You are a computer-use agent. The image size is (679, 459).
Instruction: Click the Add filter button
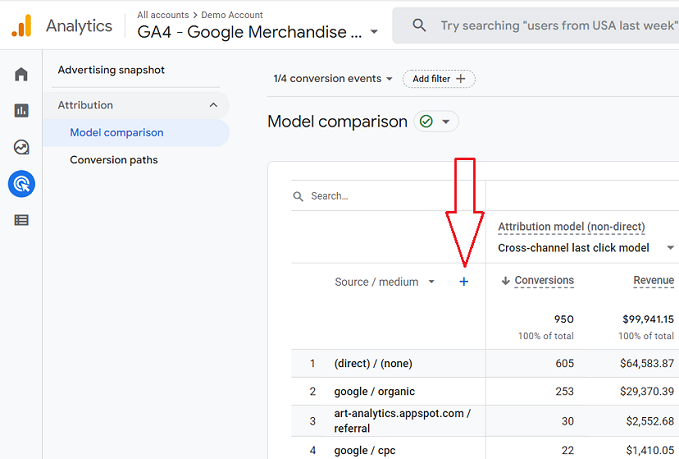439,79
